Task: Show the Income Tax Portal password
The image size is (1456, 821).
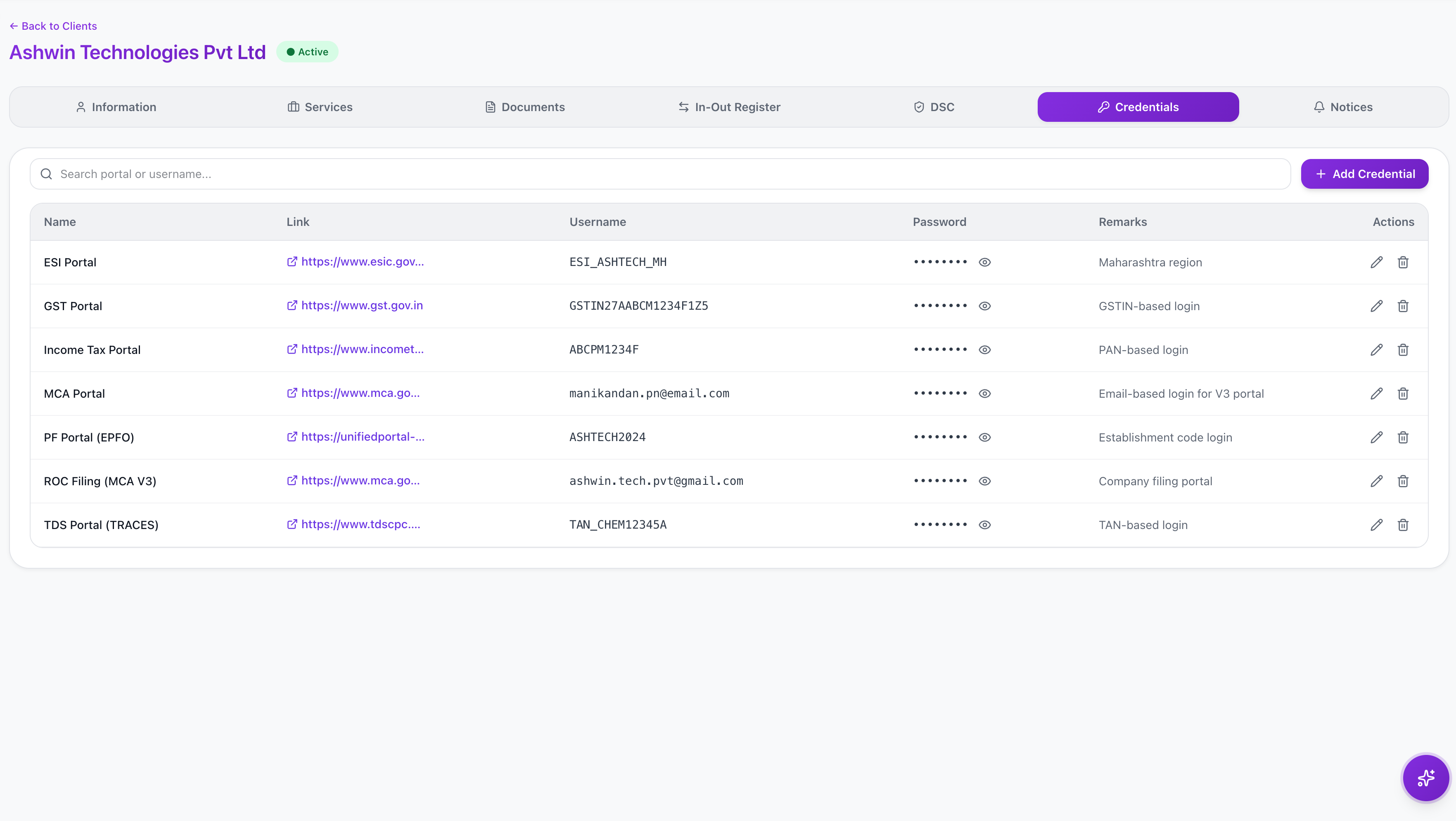Action: pos(984,350)
